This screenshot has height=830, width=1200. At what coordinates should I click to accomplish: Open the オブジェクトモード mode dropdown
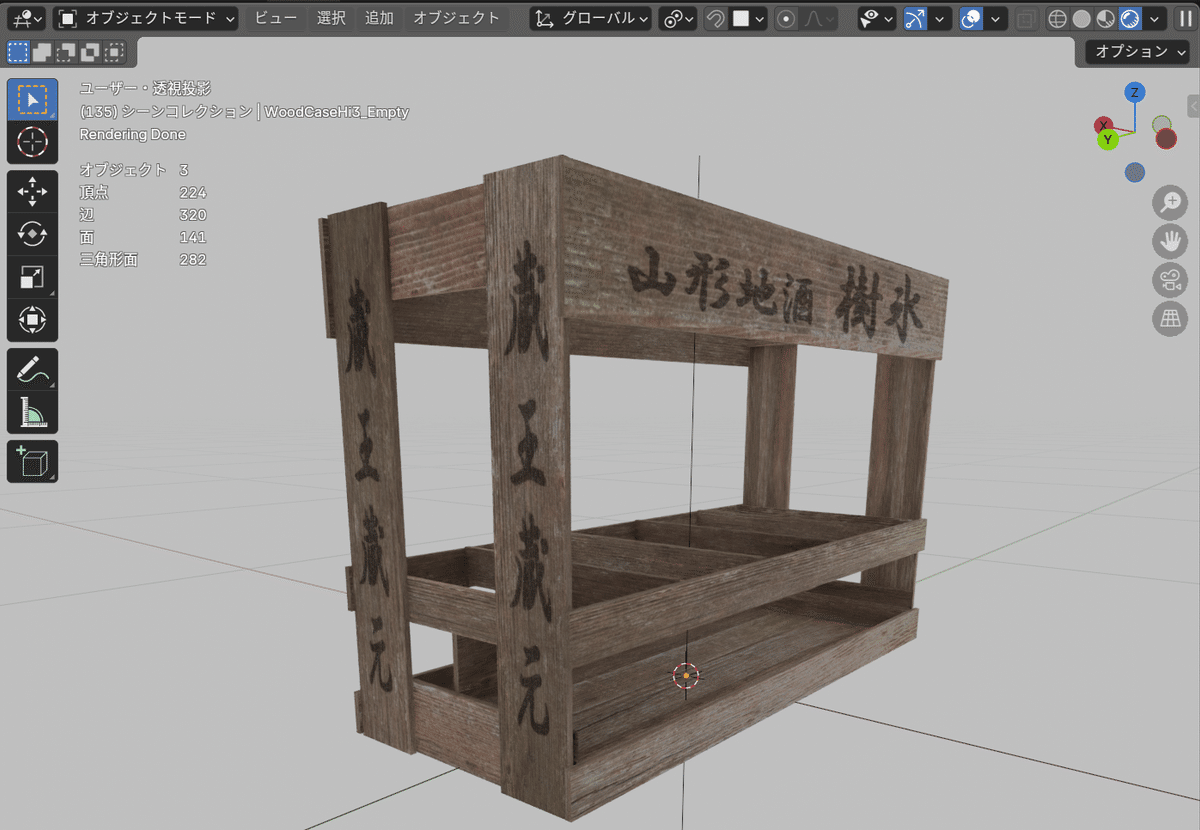pos(146,18)
